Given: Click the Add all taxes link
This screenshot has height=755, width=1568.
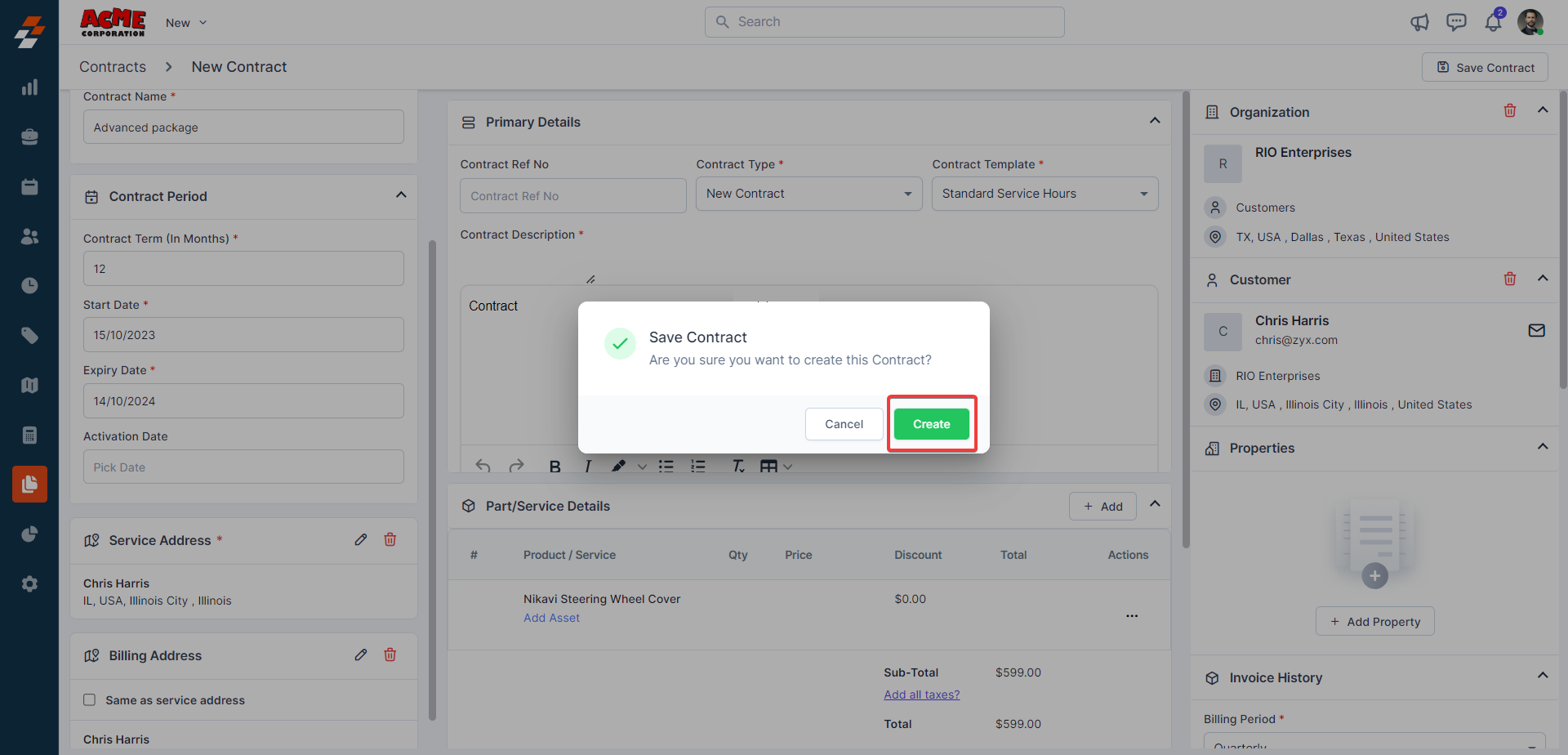Looking at the screenshot, I should (x=921, y=695).
